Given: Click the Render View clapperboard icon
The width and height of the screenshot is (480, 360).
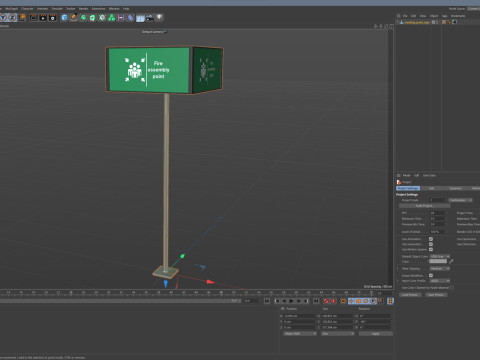Looking at the screenshot, I should tap(34, 18).
